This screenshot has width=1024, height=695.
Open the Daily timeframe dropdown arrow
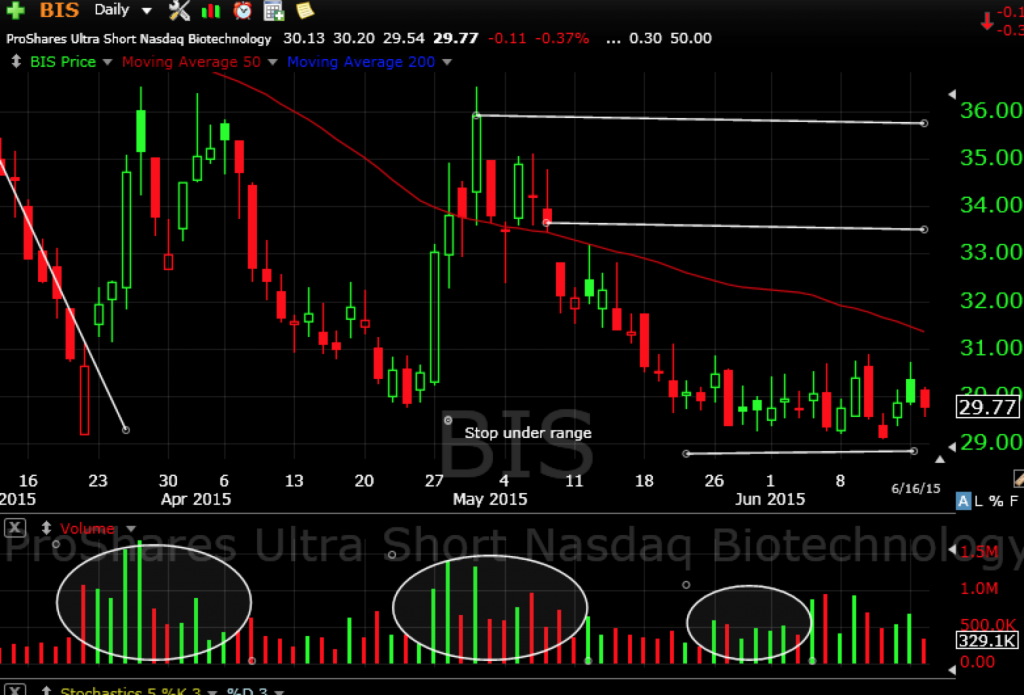[147, 11]
